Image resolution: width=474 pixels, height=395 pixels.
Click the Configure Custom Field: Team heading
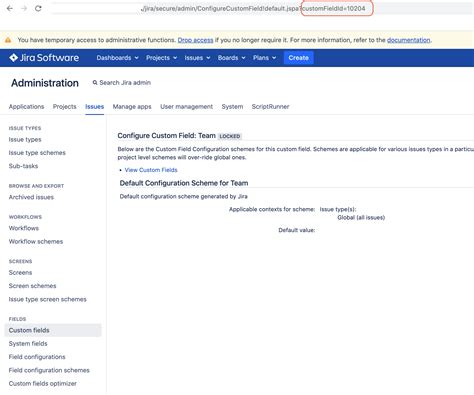click(166, 135)
